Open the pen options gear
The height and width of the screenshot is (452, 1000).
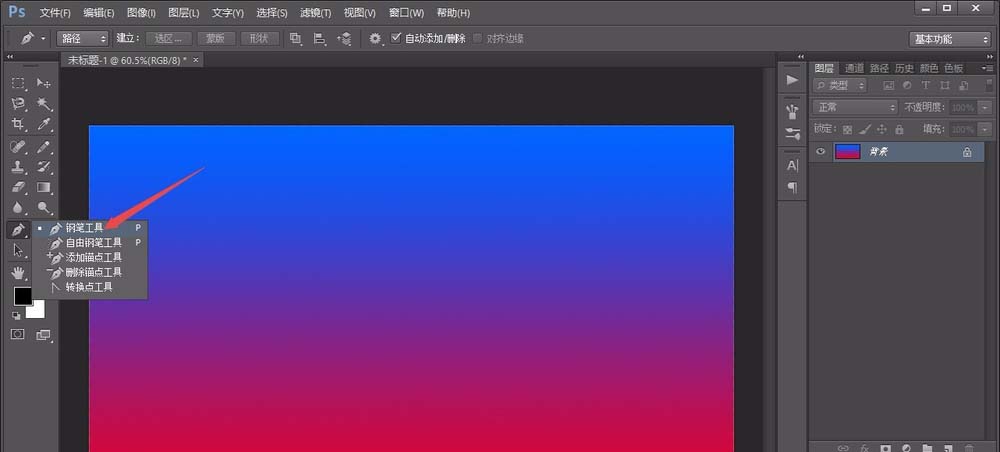(x=376, y=38)
